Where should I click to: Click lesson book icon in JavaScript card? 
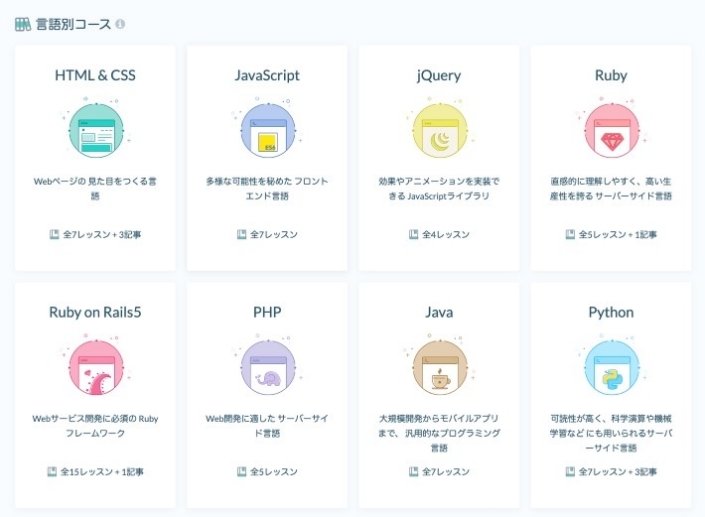(241, 234)
